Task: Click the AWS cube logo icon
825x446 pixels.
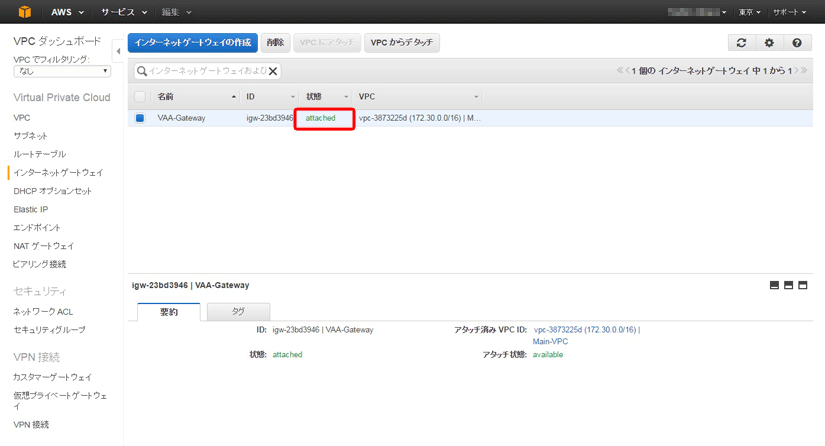Action: [21, 12]
